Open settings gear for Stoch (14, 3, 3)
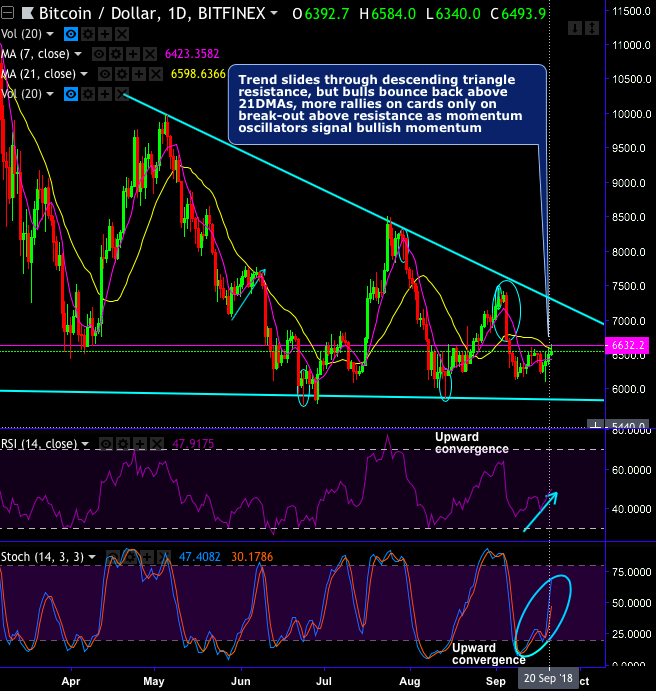Screen dimensions: 656x691 click(x=130, y=557)
